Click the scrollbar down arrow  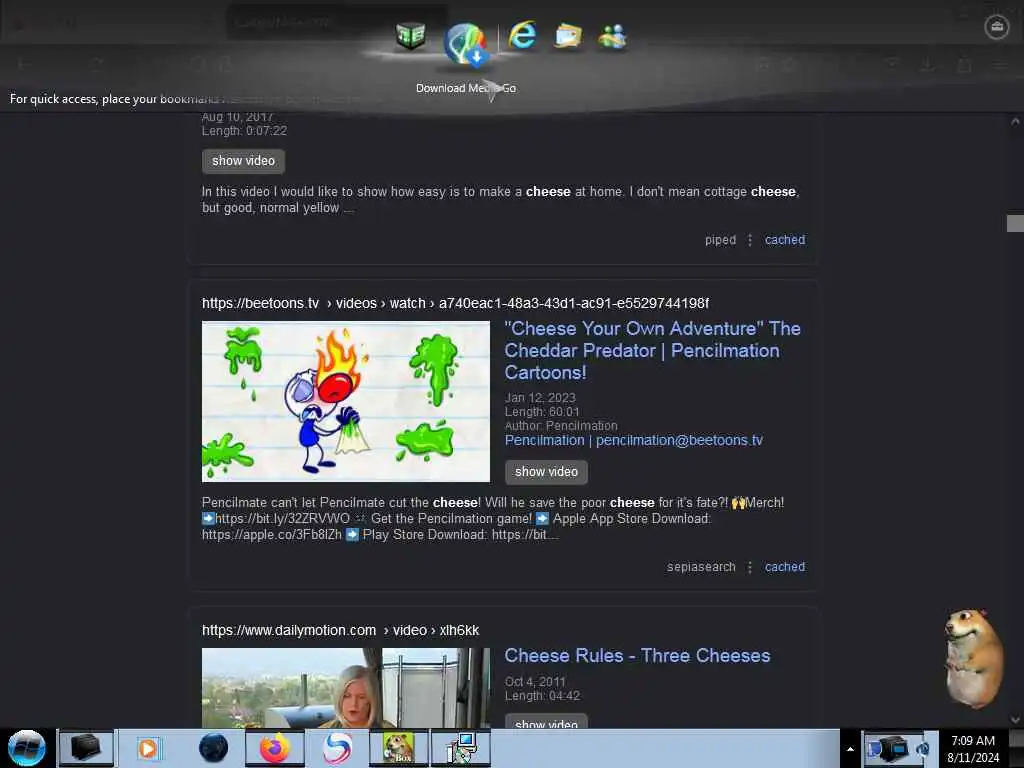coord(1015,720)
